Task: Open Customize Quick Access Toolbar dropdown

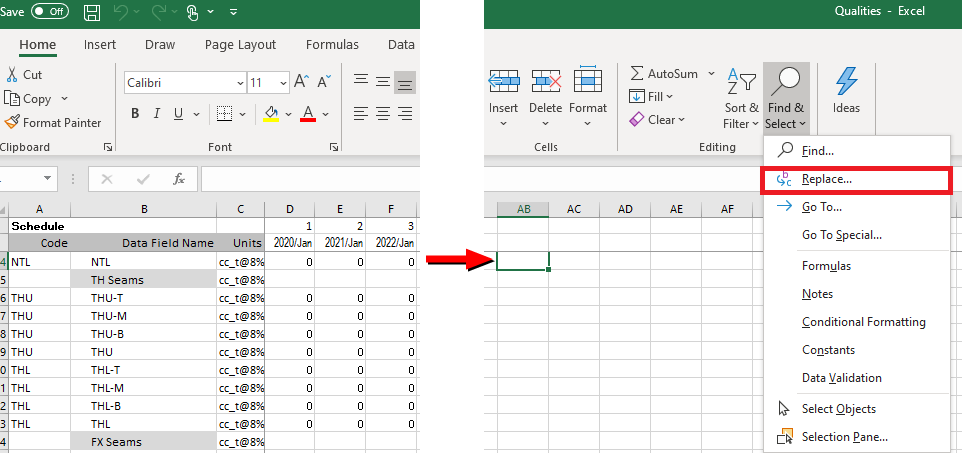Action: coord(233,12)
